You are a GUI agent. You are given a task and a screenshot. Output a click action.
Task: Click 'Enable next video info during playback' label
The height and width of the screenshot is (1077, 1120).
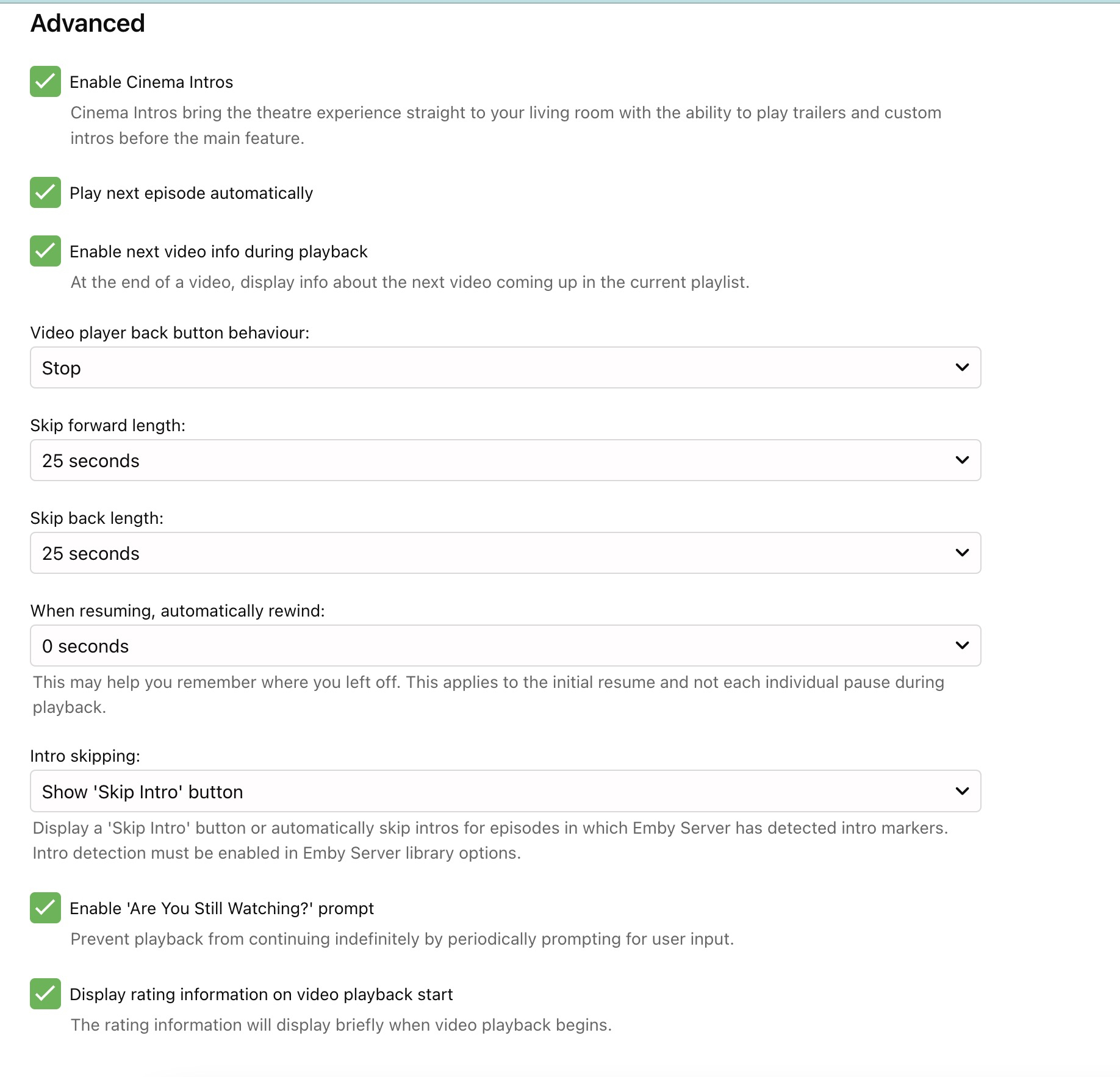click(x=218, y=252)
